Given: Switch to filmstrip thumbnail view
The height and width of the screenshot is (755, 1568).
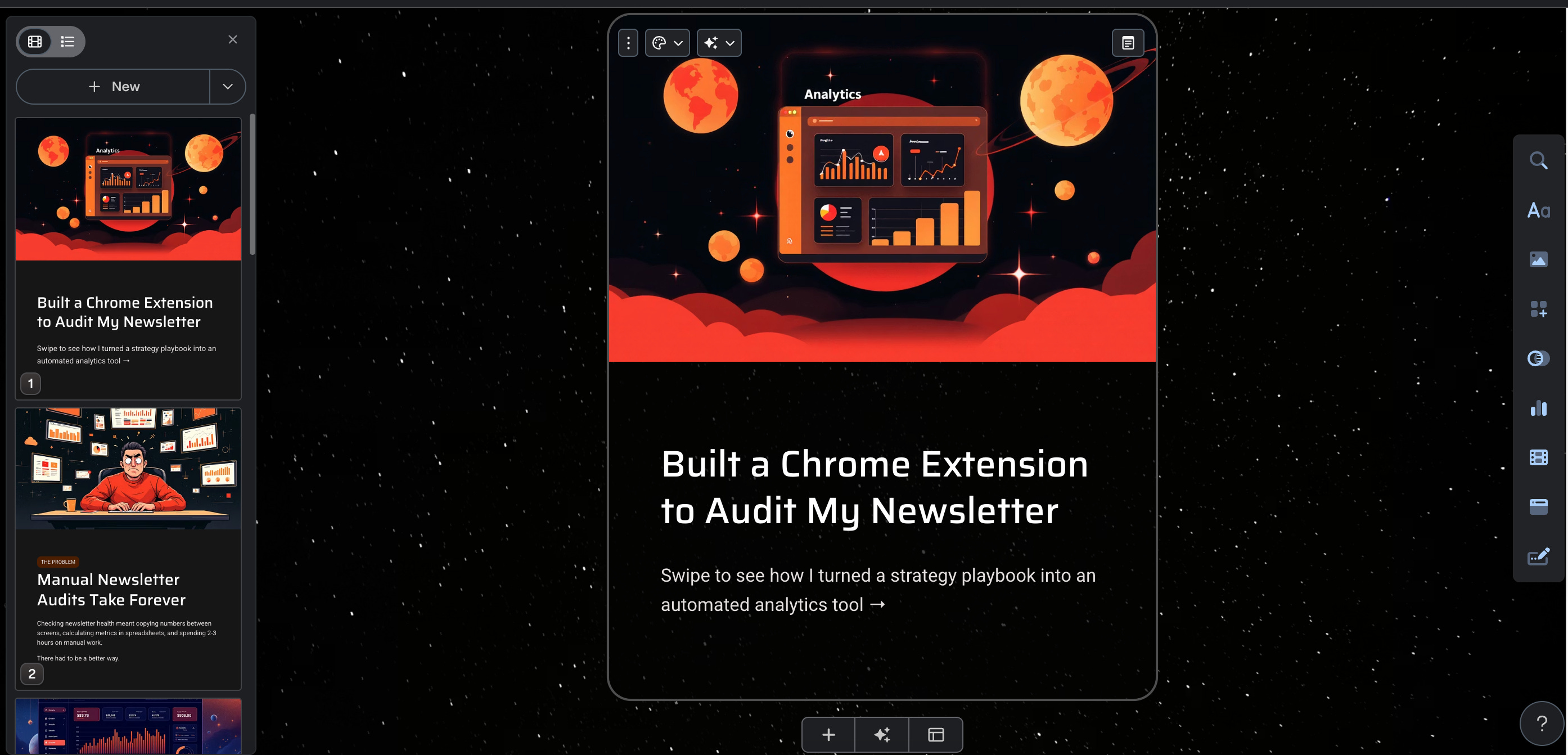Looking at the screenshot, I should (35, 42).
